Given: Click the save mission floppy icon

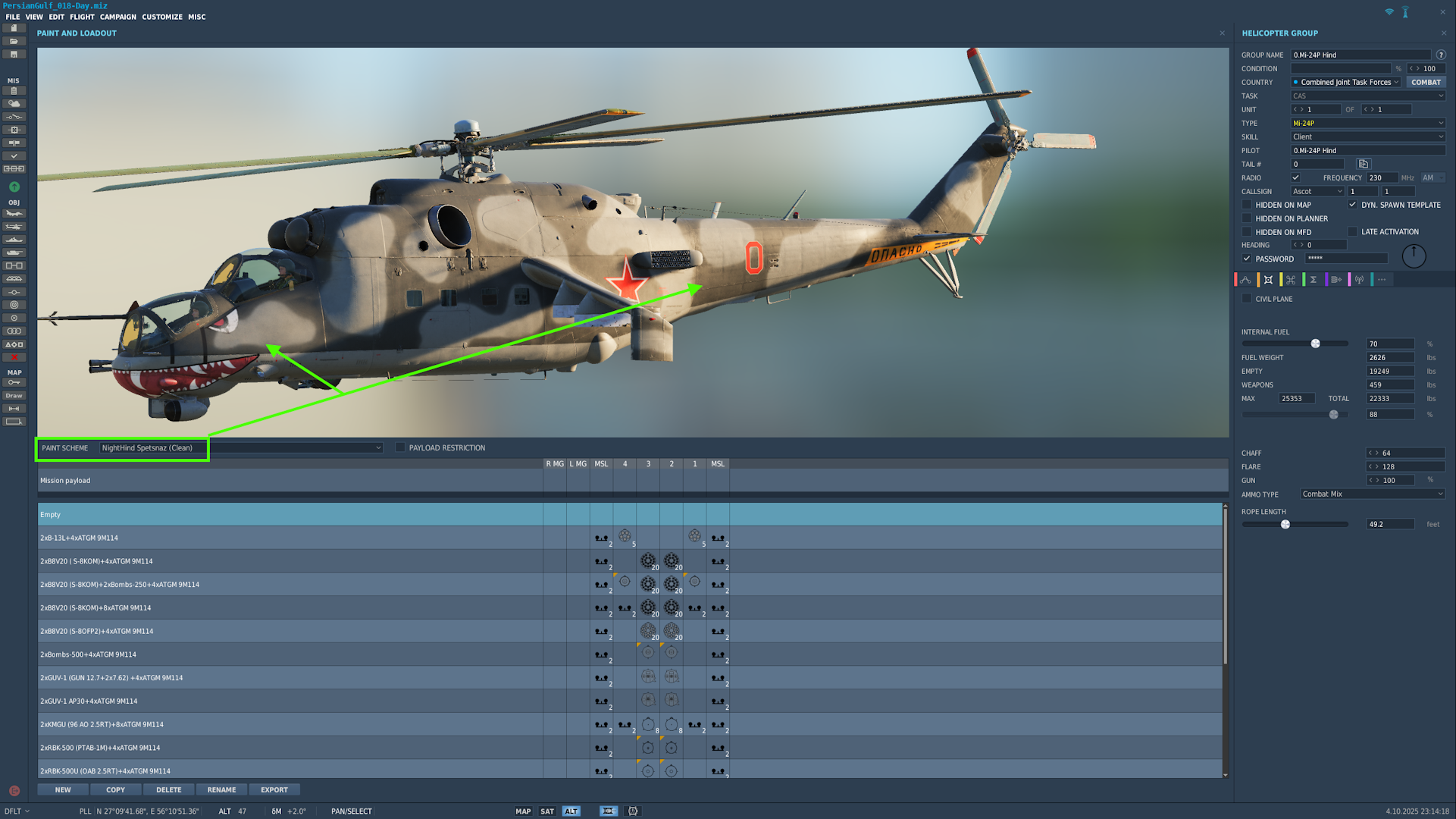Looking at the screenshot, I should tap(14, 55).
